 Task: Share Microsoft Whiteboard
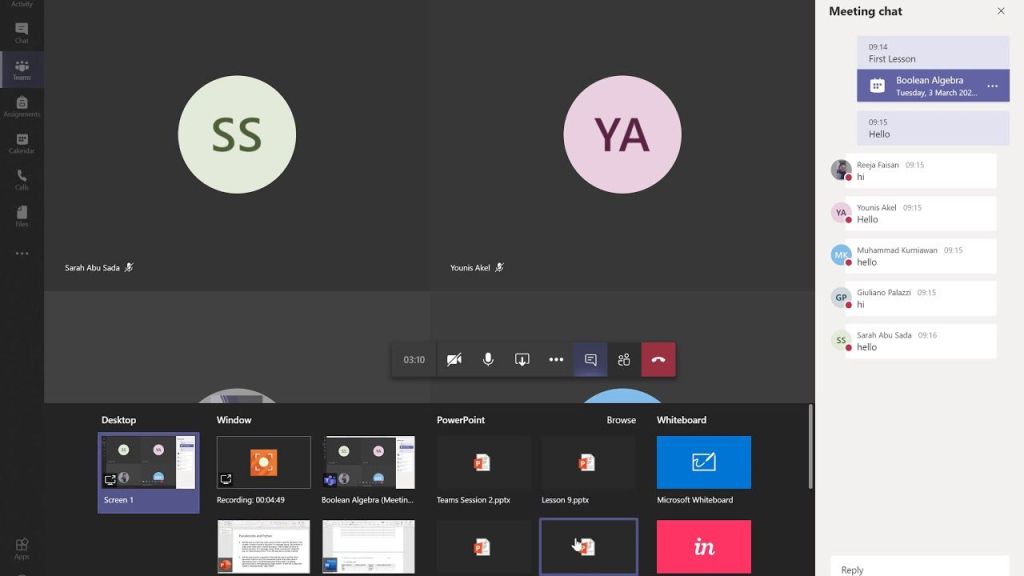coord(703,462)
